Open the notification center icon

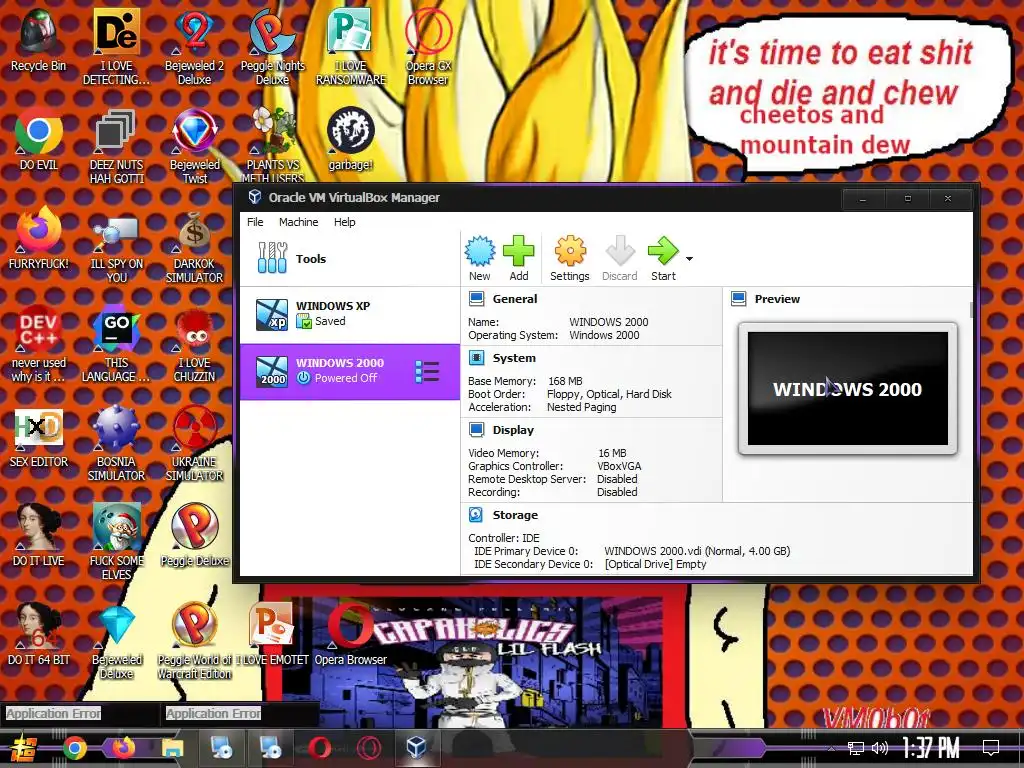pos(991,748)
